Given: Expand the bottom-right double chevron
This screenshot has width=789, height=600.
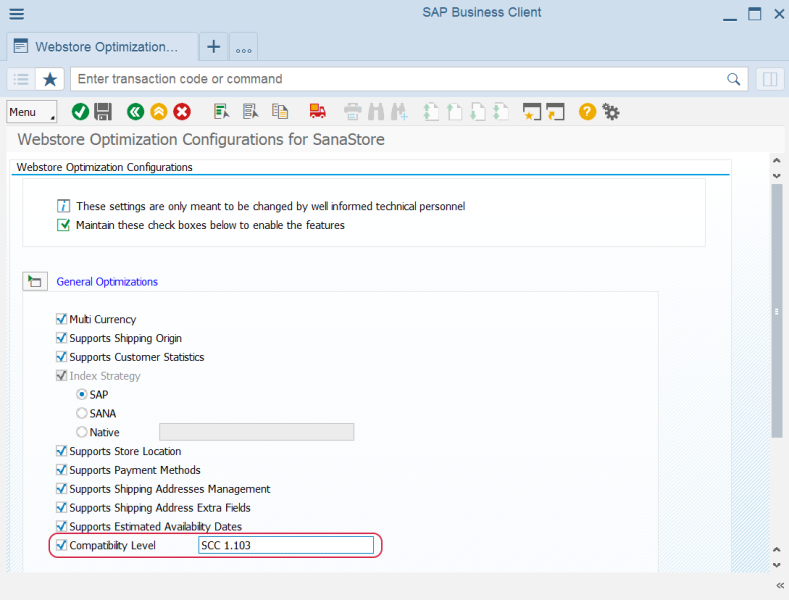Looking at the screenshot, I should click(x=780, y=585).
